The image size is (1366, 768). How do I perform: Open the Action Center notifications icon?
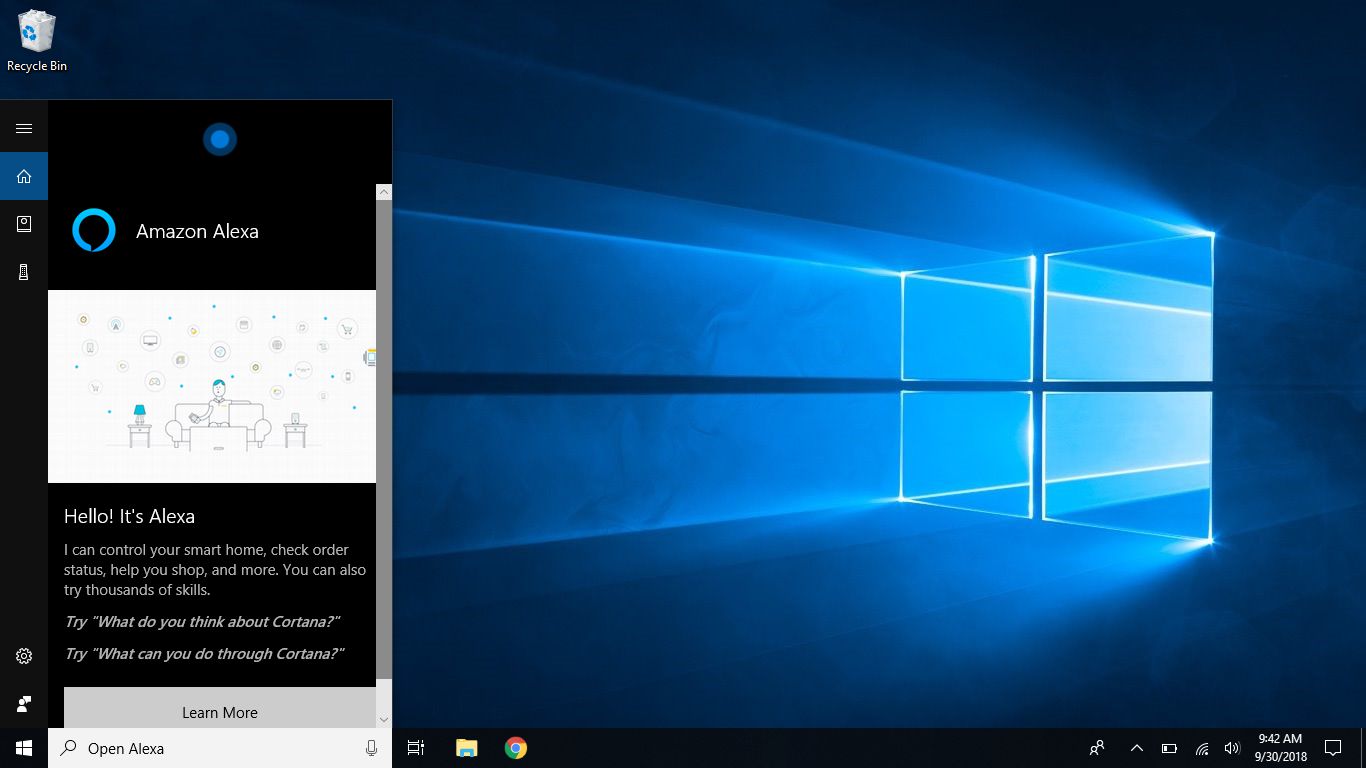pos(1333,748)
